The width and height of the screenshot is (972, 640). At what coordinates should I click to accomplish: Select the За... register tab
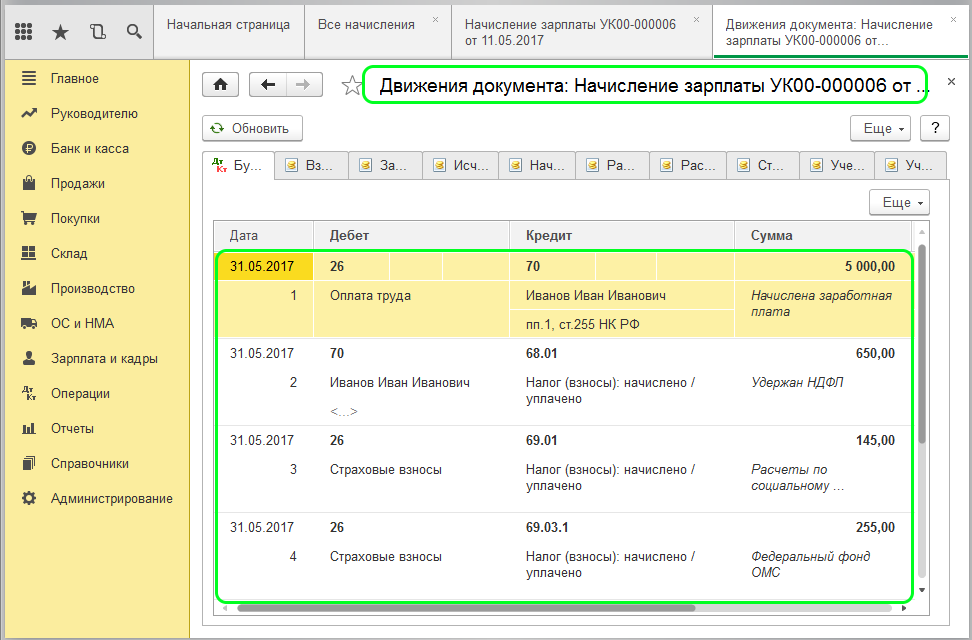tap(386, 166)
